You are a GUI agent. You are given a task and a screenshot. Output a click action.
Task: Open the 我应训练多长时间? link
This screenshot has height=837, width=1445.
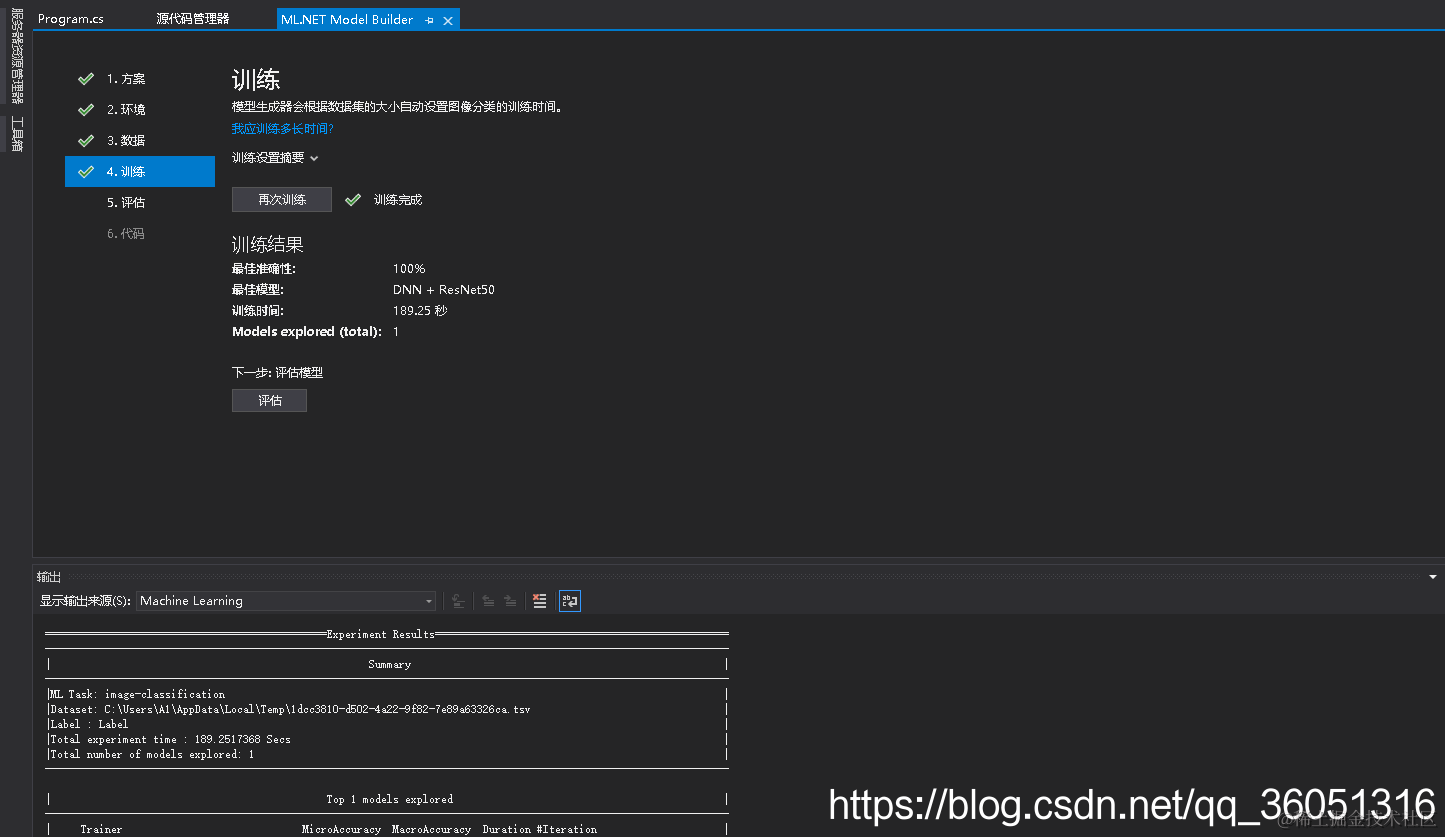(283, 128)
